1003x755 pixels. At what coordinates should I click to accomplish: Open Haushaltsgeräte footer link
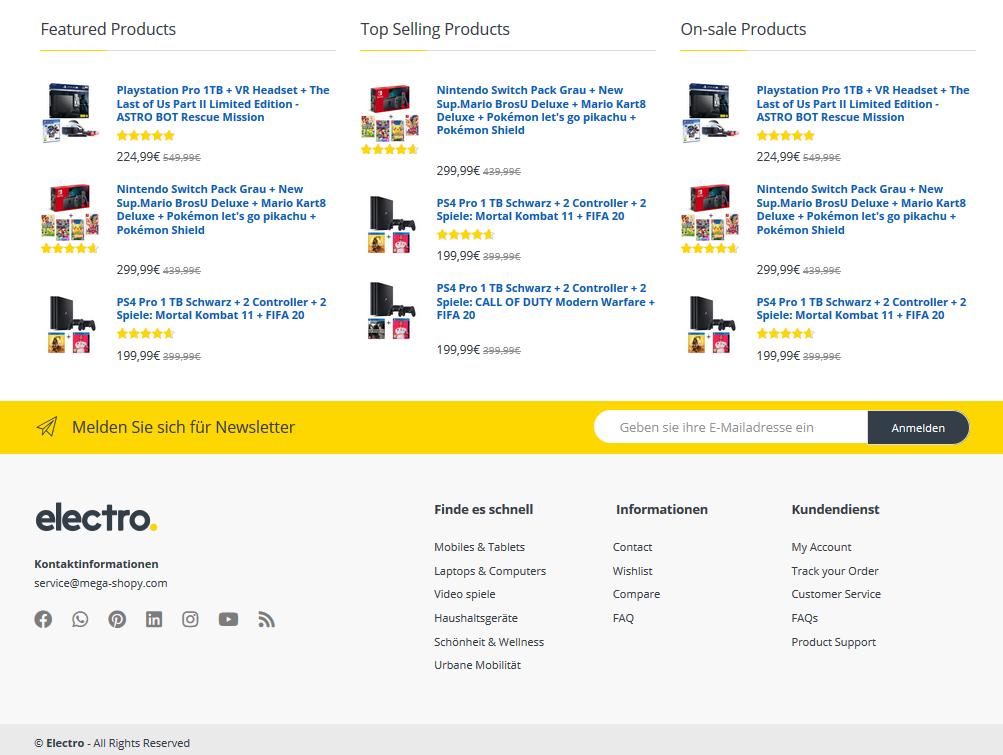coord(476,618)
